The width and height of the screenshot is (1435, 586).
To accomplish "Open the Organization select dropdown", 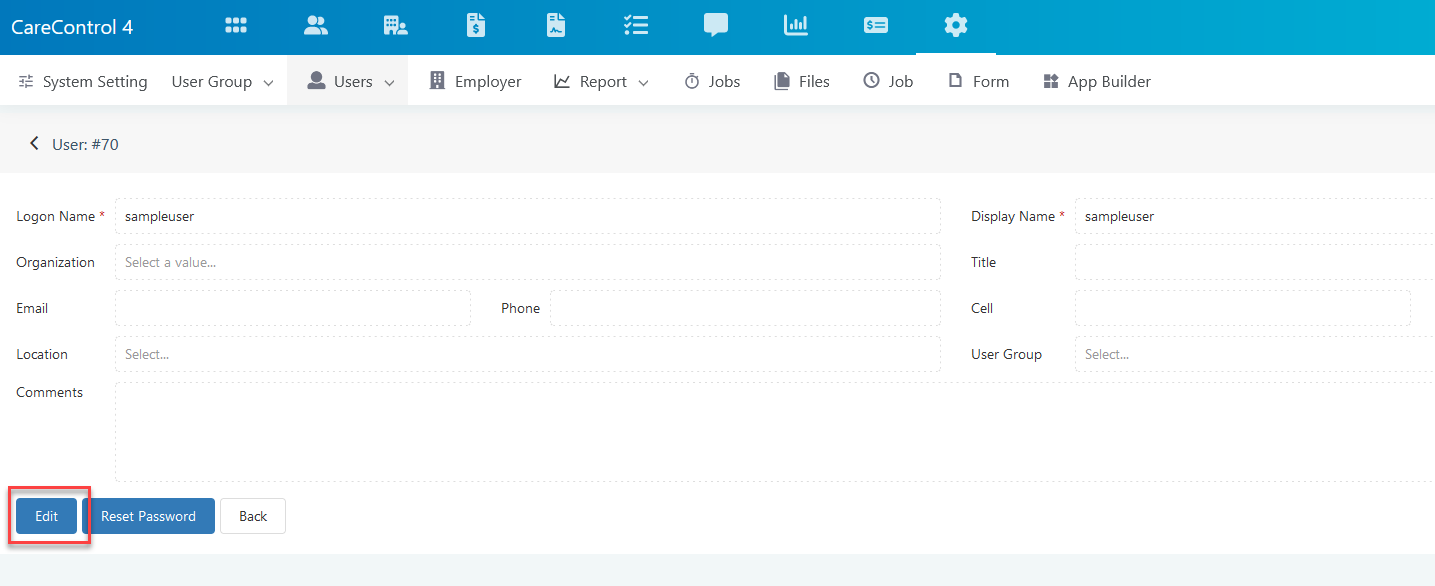I will 528,262.
